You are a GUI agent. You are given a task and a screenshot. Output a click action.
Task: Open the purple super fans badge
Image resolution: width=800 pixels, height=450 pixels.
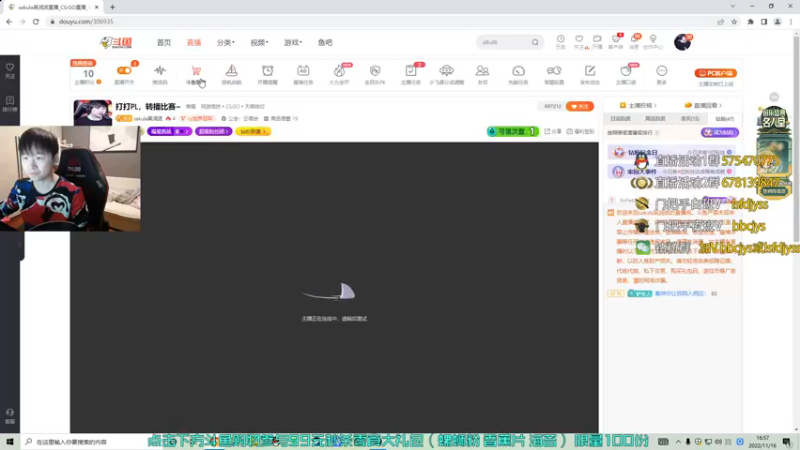(x=214, y=131)
